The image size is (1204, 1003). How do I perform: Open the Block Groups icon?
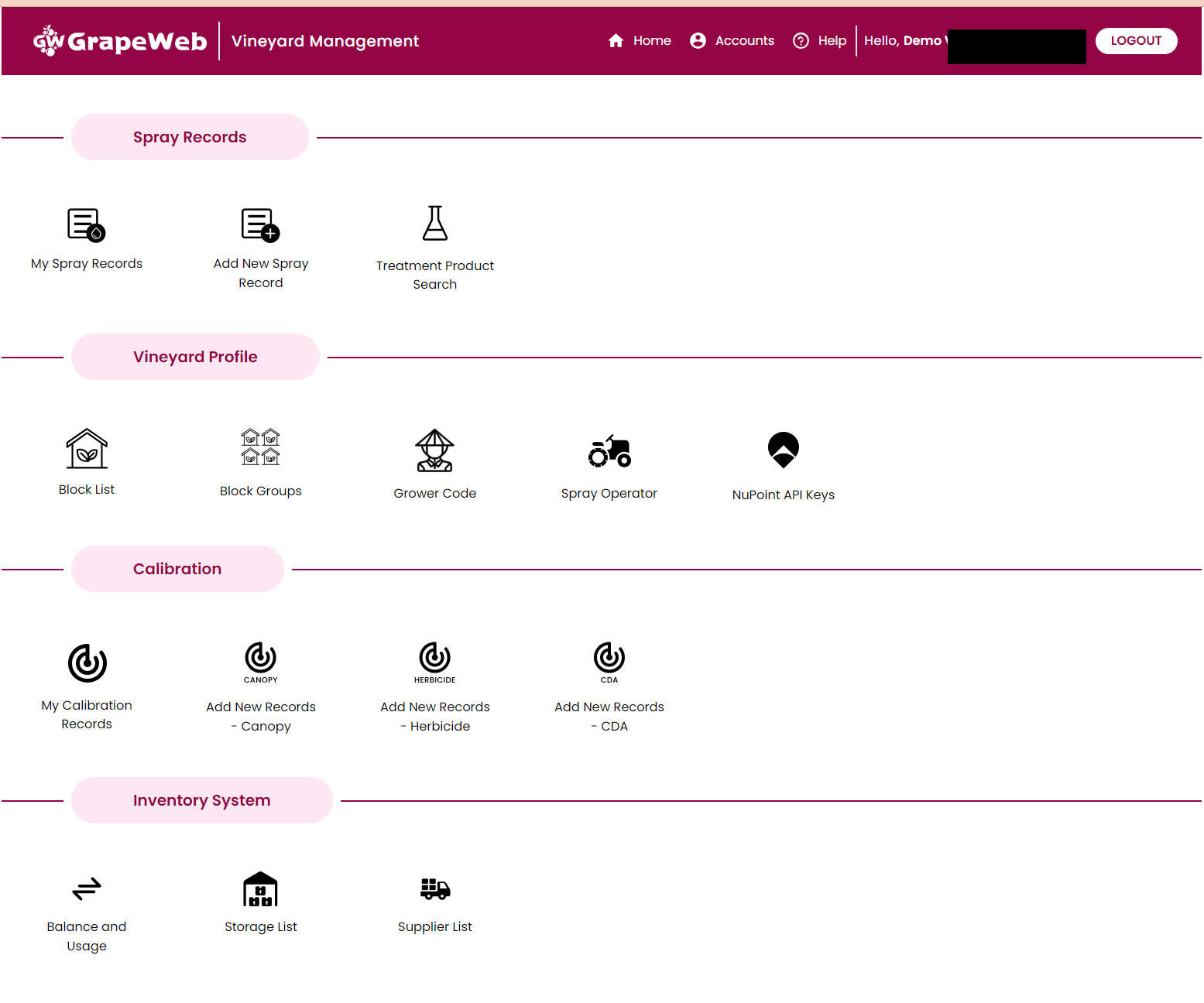(x=260, y=447)
